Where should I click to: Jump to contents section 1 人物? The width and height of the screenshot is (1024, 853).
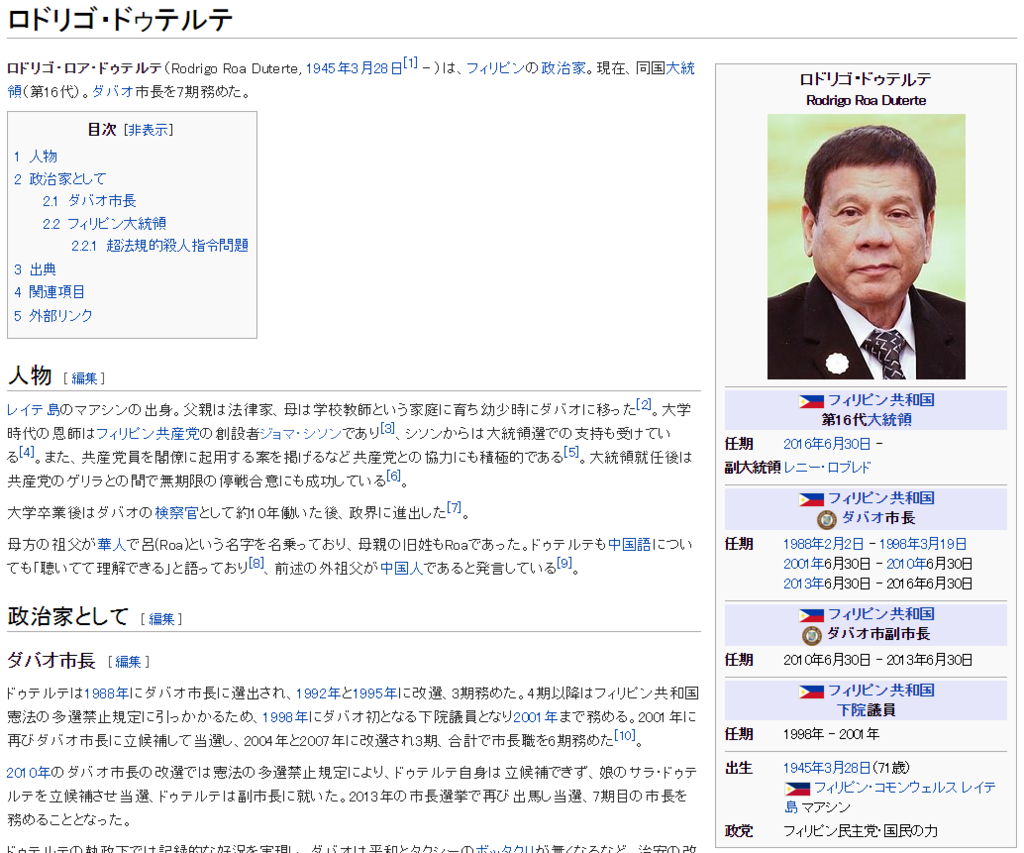[36, 157]
